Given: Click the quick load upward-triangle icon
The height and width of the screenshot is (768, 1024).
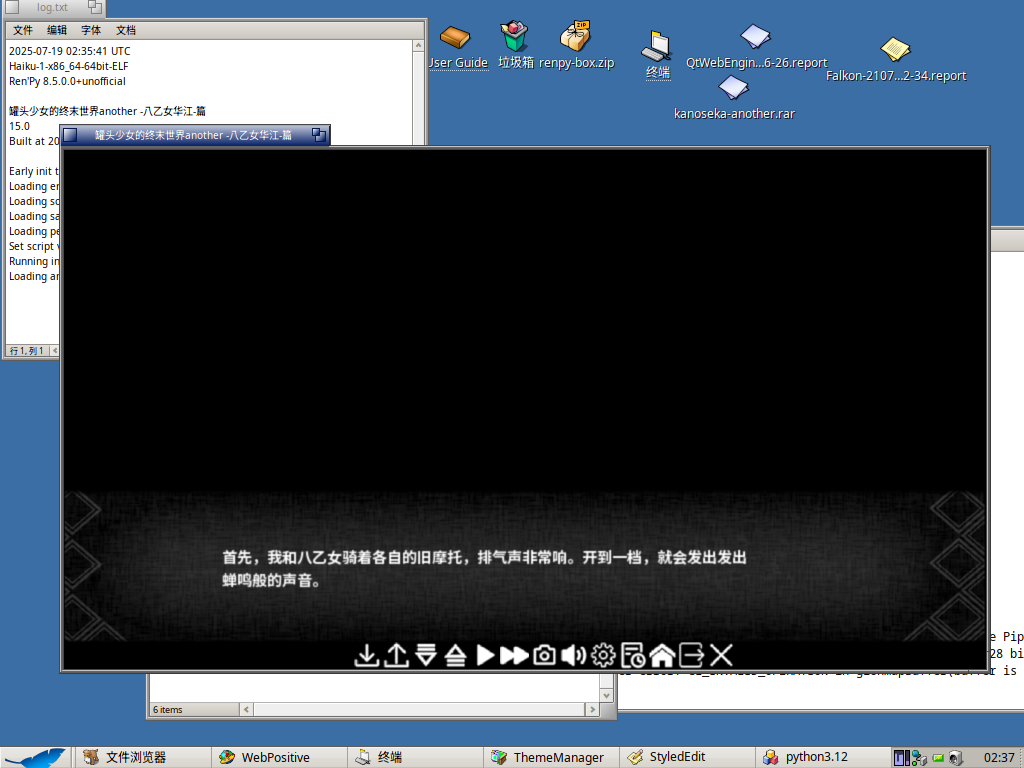Looking at the screenshot, I should [x=455, y=655].
